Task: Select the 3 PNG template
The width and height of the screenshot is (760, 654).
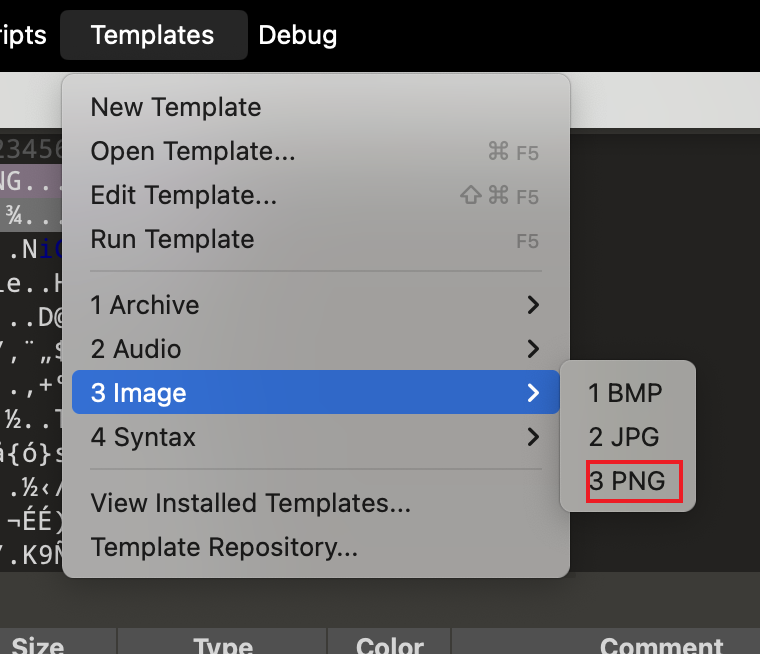Action: [627, 481]
